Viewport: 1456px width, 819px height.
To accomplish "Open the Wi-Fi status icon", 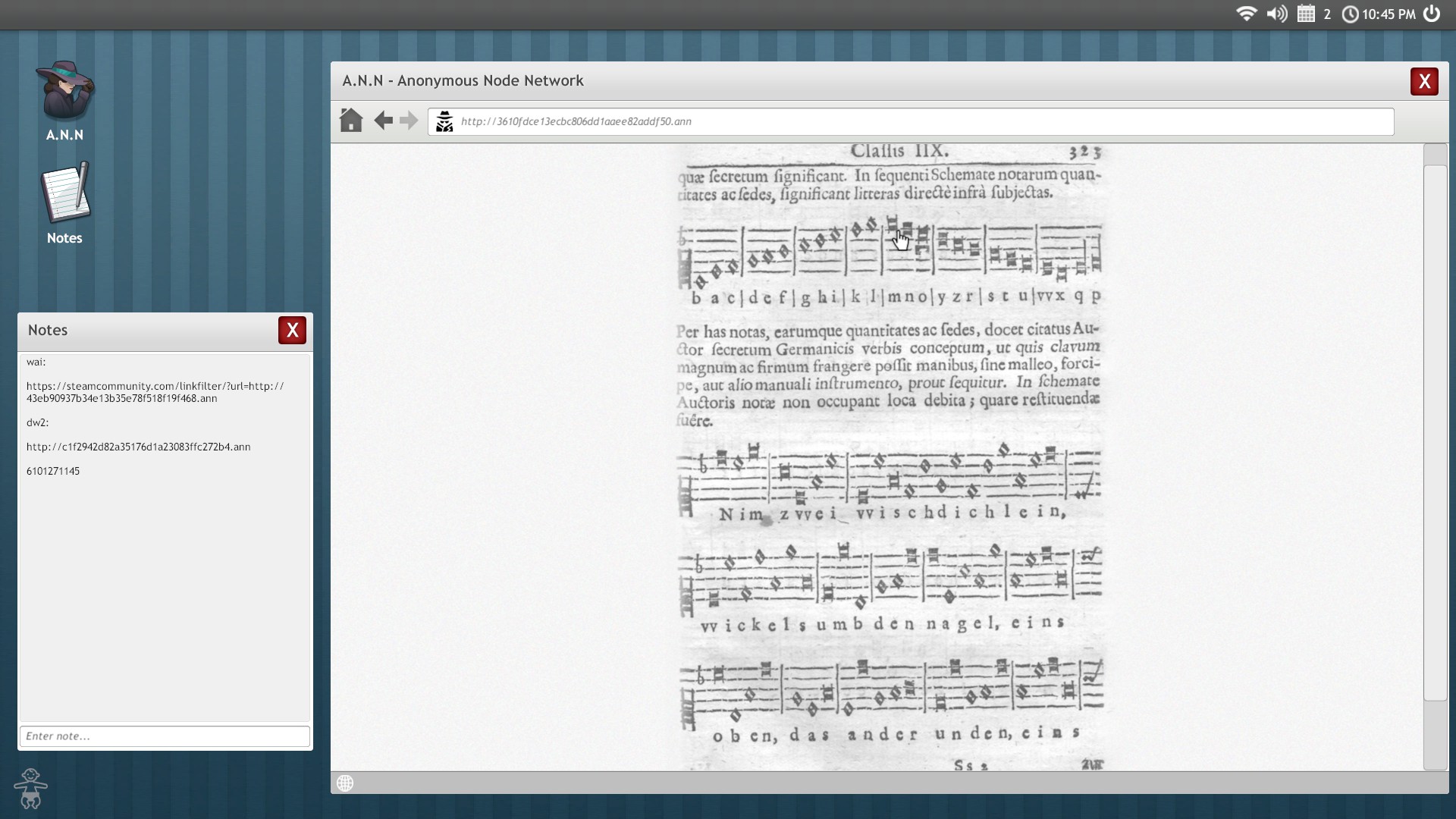I will [x=1246, y=14].
